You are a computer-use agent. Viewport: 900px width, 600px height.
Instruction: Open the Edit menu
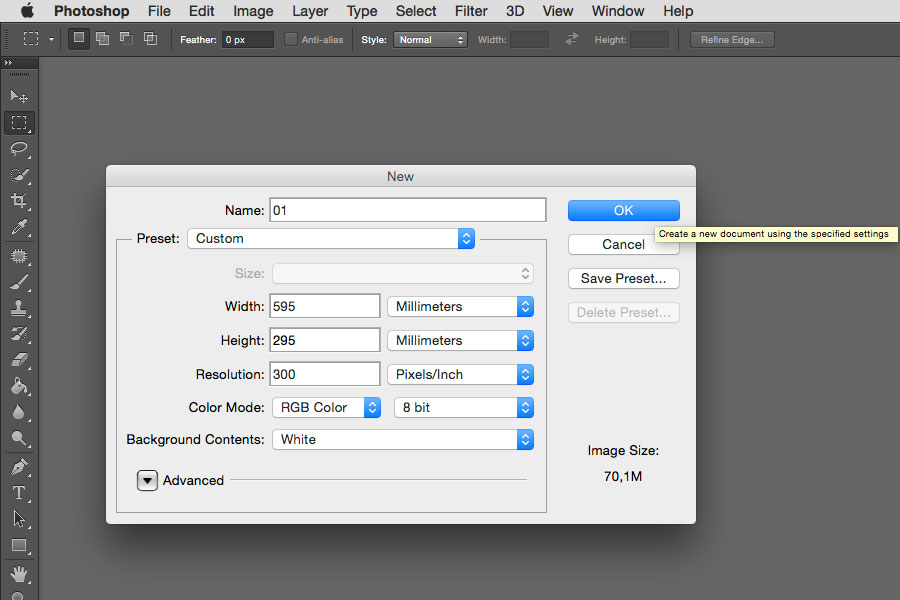pyautogui.click(x=201, y=11)
